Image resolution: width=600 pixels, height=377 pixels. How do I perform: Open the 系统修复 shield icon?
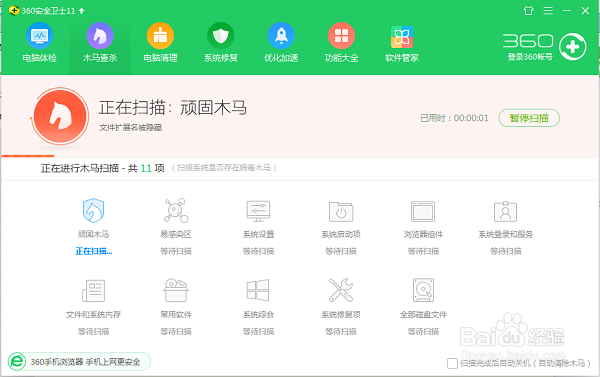pos(221,36)
